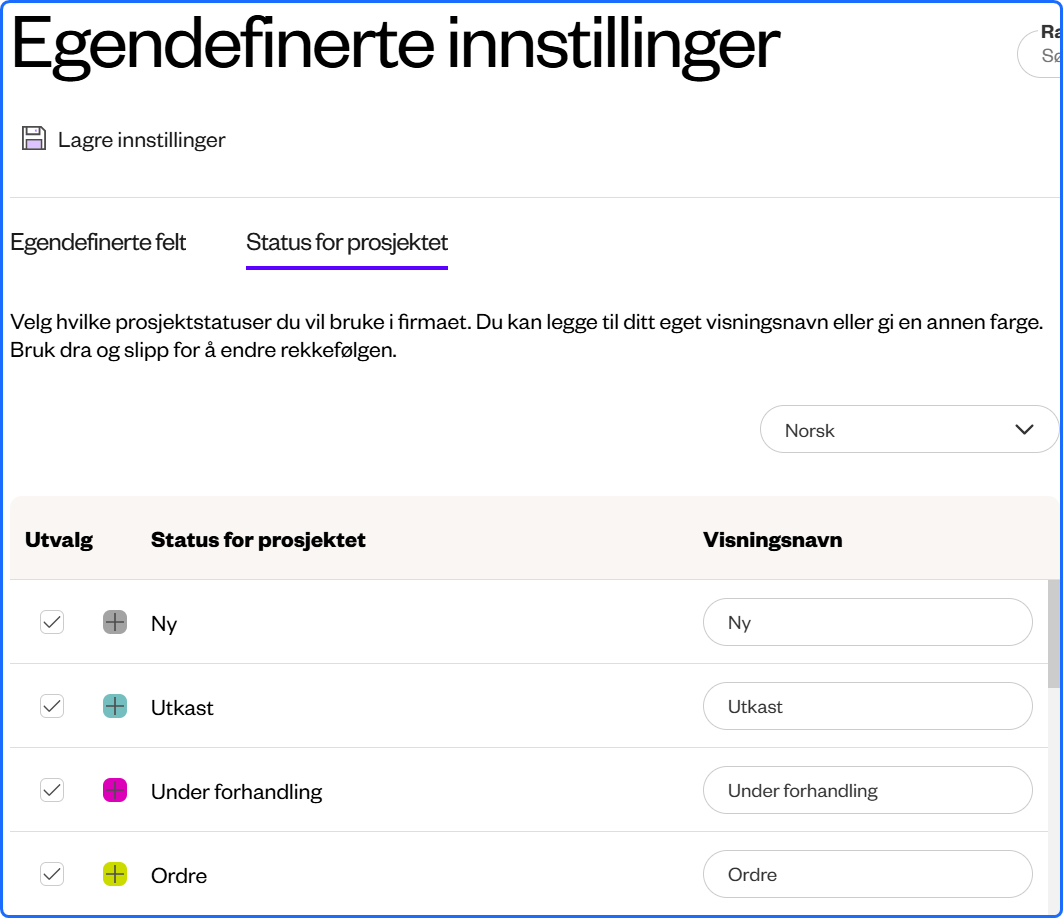Uncheck the Ny status checkbox
Image resolution: width=1063 pixels, height=918 pixels.
(x=52, y=622)
